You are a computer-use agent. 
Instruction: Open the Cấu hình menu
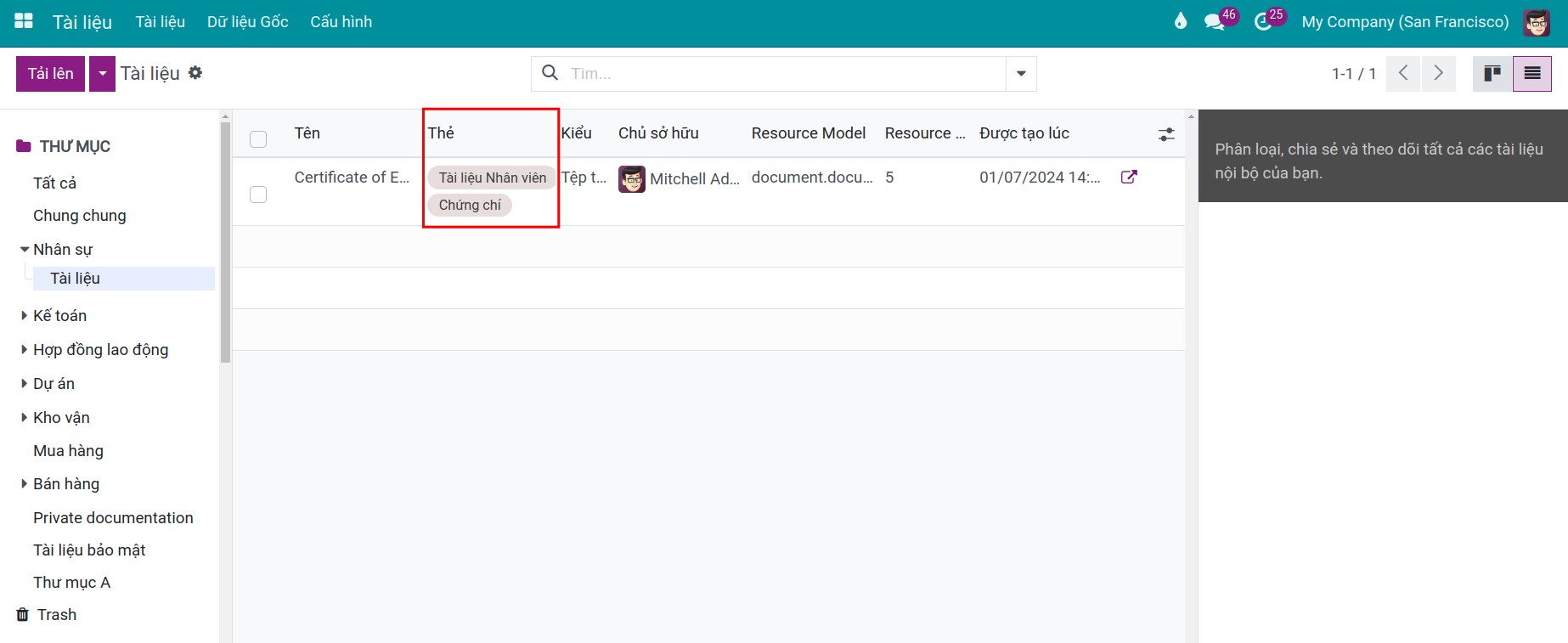pyautogui.click(x=341, y=22)
